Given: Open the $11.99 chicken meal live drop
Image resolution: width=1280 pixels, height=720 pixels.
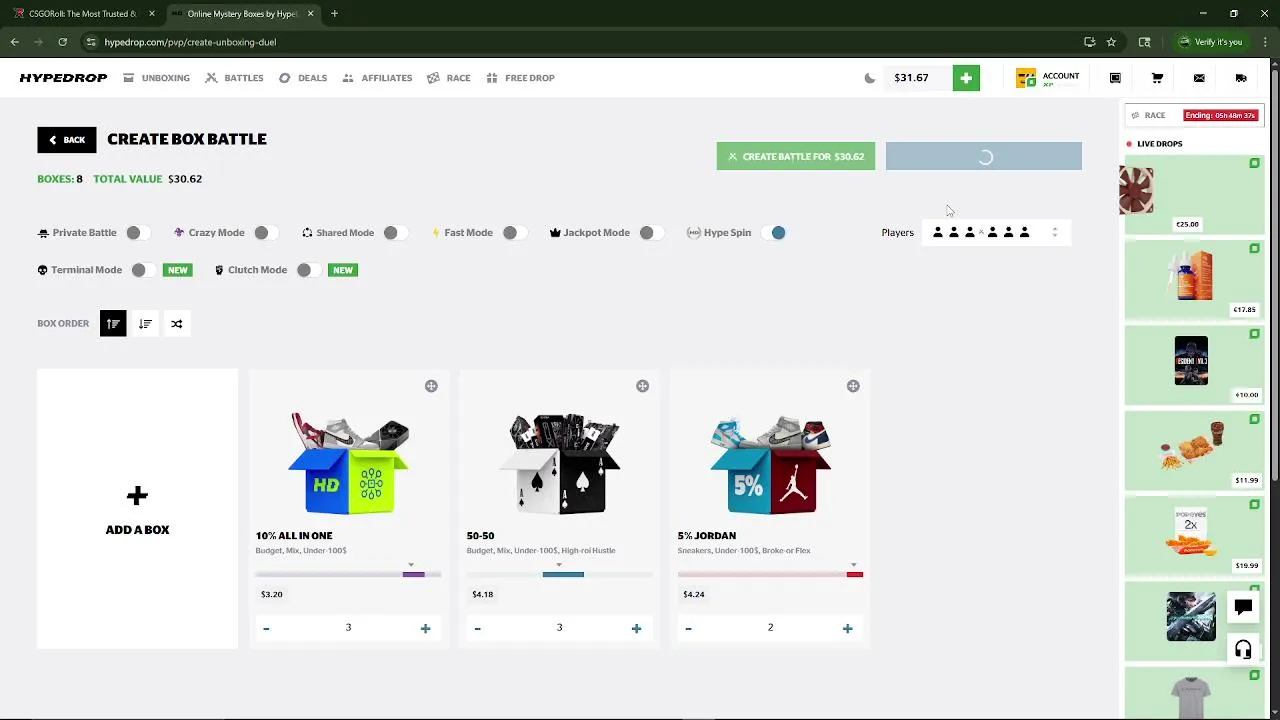Looking at the screenshot, I should point(1193,450).
